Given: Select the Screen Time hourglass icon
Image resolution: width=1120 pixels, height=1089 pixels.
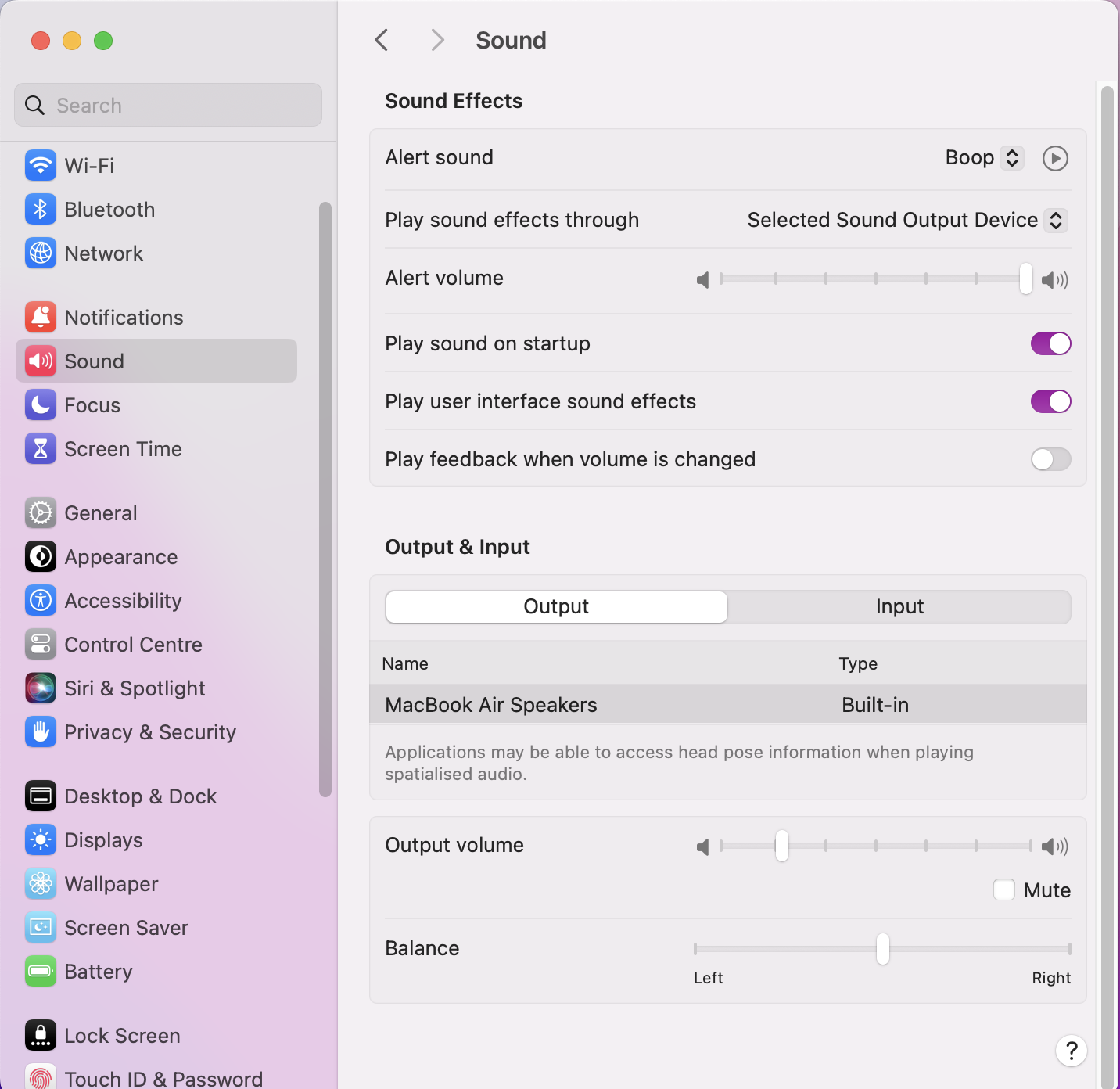Looking at the screenshot, I should pyautogui.click(x=40, y=448).
